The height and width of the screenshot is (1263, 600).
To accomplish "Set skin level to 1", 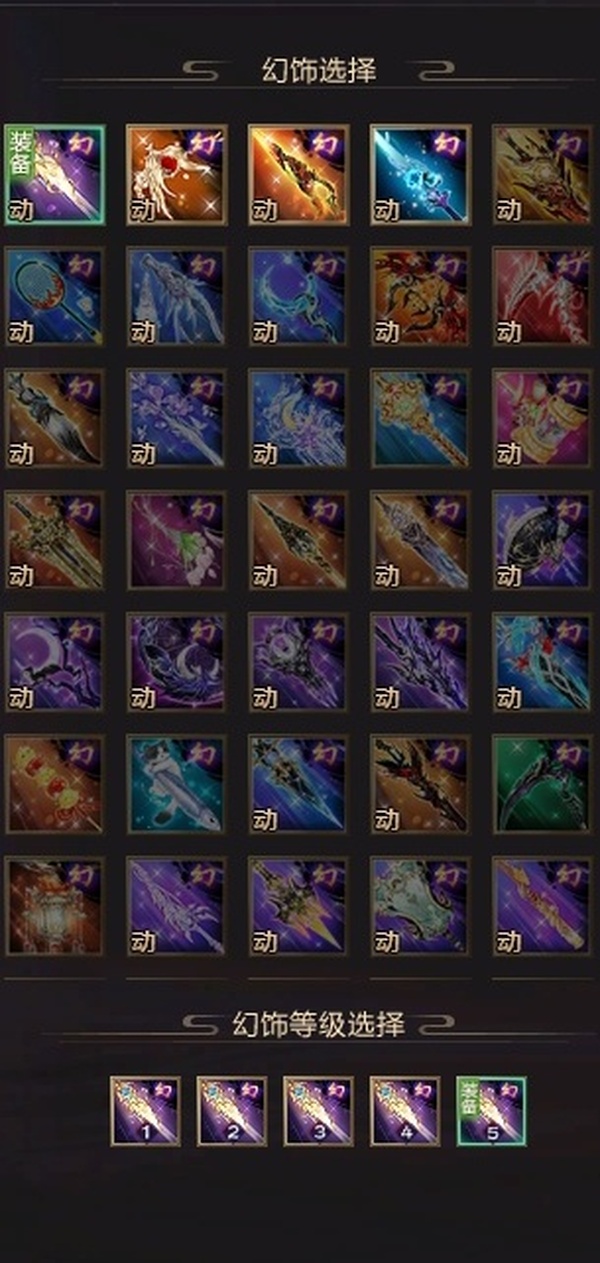I will click(146, 1111).
